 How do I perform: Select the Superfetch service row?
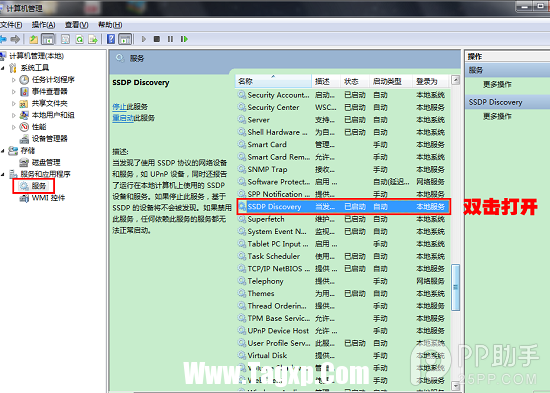point(343,219)
